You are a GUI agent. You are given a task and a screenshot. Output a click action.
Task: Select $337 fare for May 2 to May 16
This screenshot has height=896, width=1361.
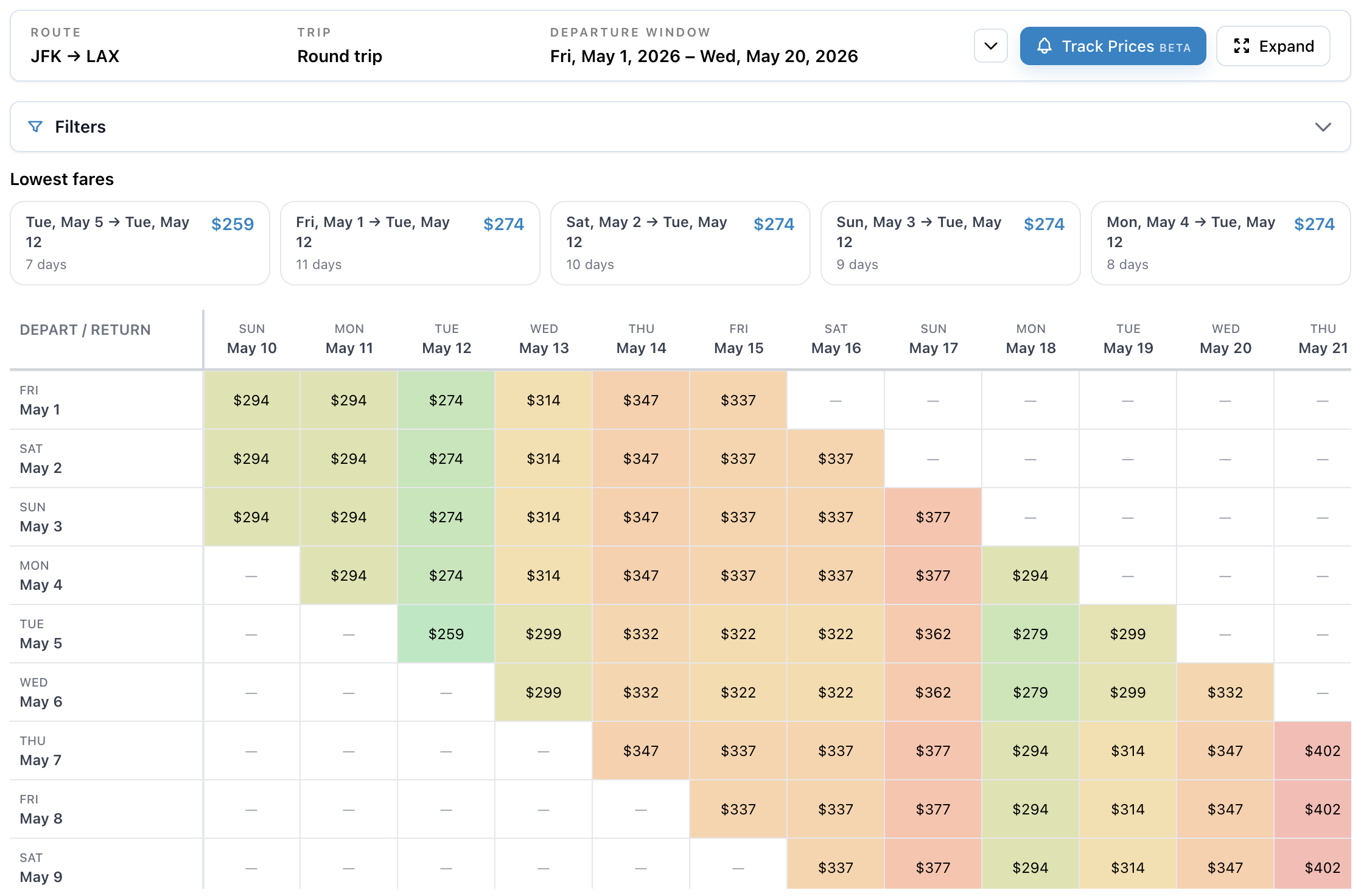[836, 458]
